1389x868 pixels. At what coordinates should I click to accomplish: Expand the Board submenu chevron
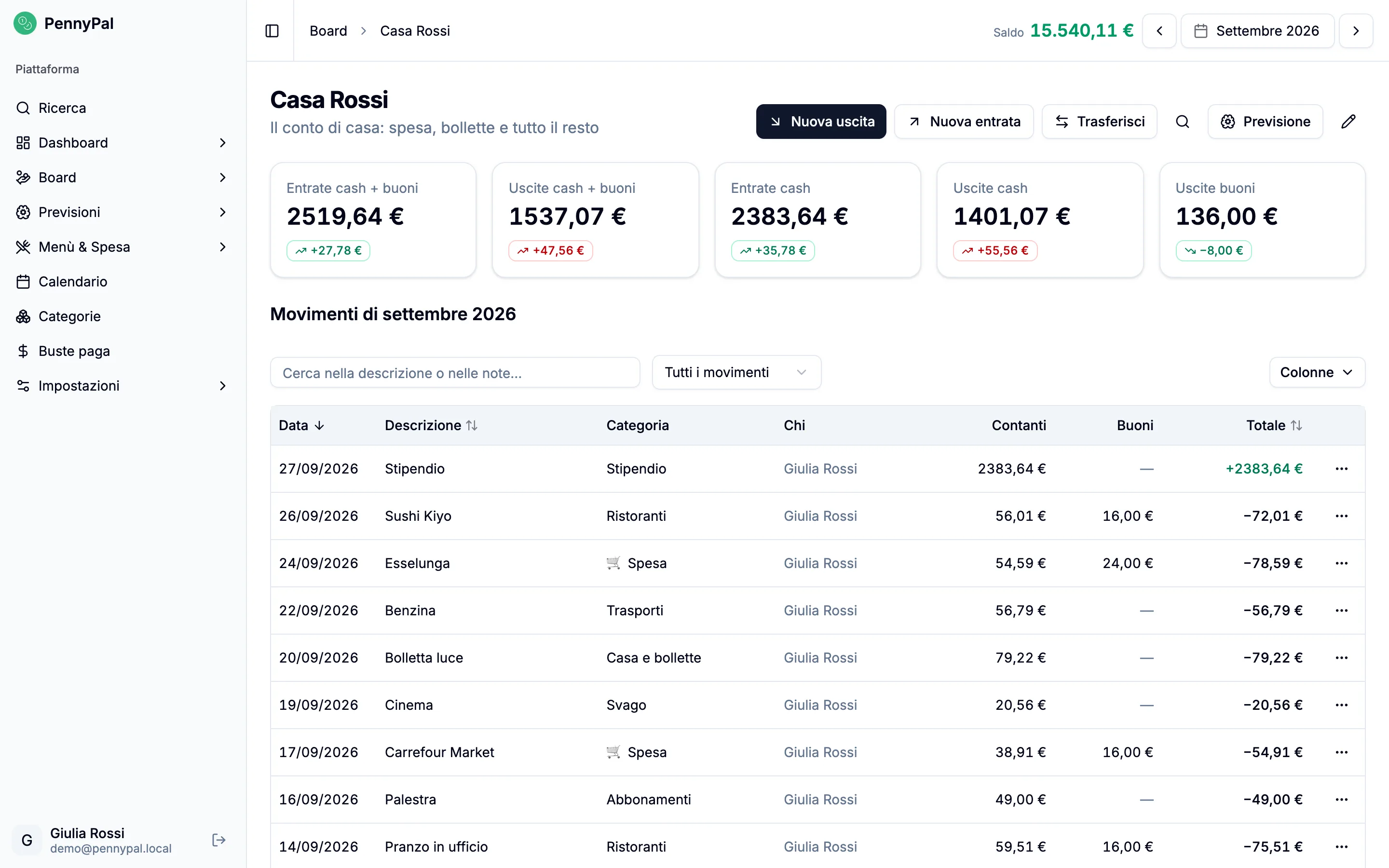point(223,177)
